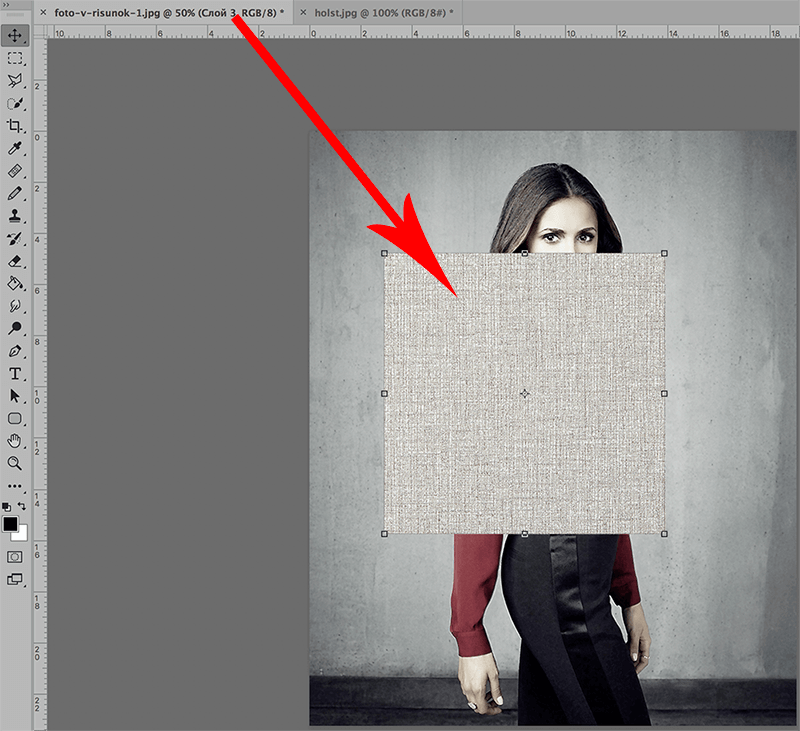The height and width of the screenshot is (731, 800).
Task: Select the Move tool
Action: (x=15, y=36)
